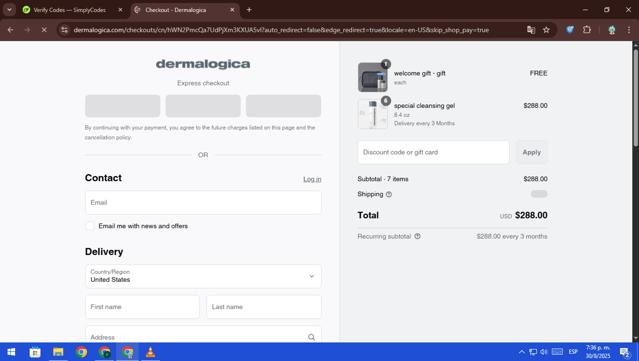
Task: Open active Chrome window on taskbar
Action: coord(128,352)
